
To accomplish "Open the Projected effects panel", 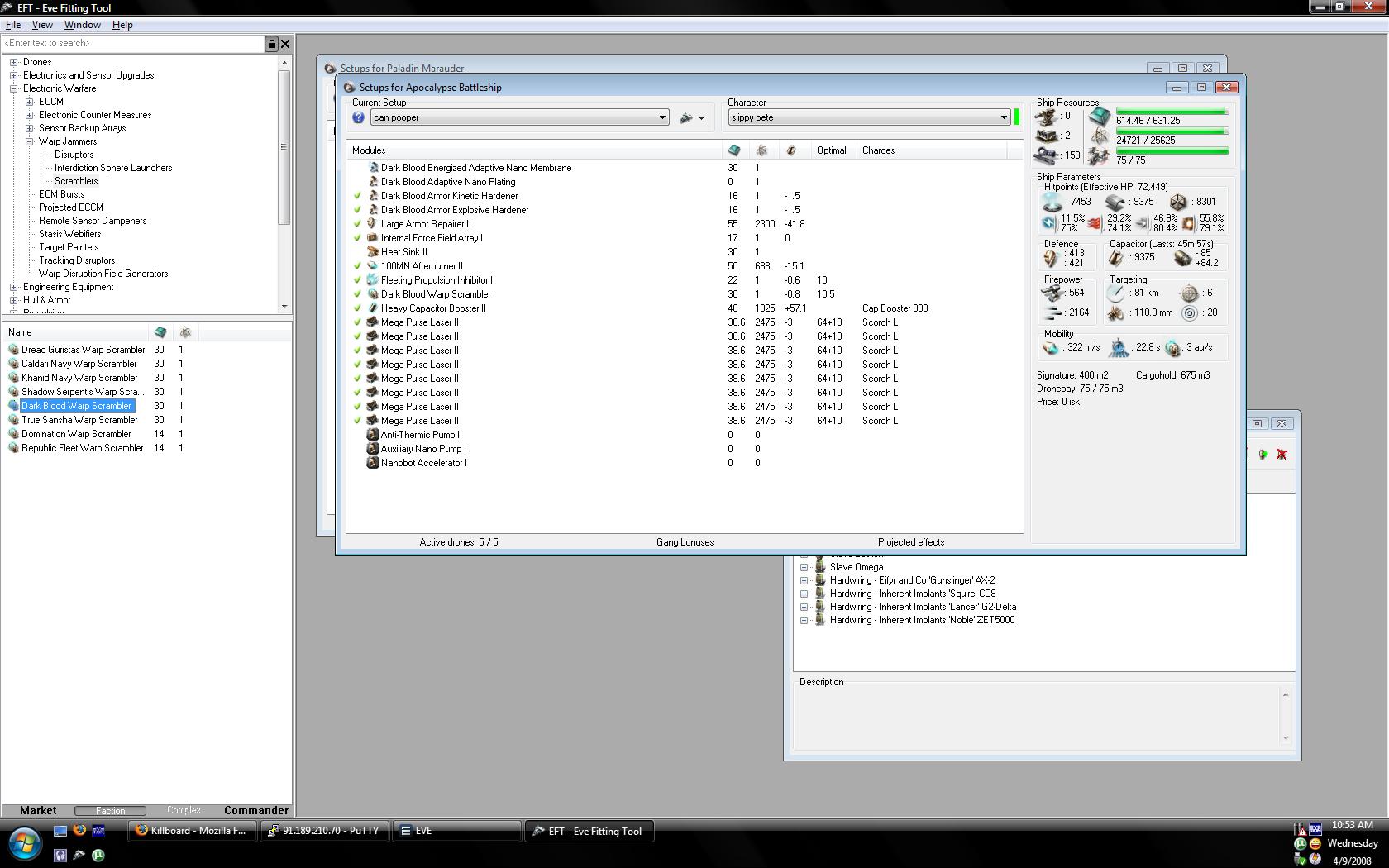I will click(911, 542).
